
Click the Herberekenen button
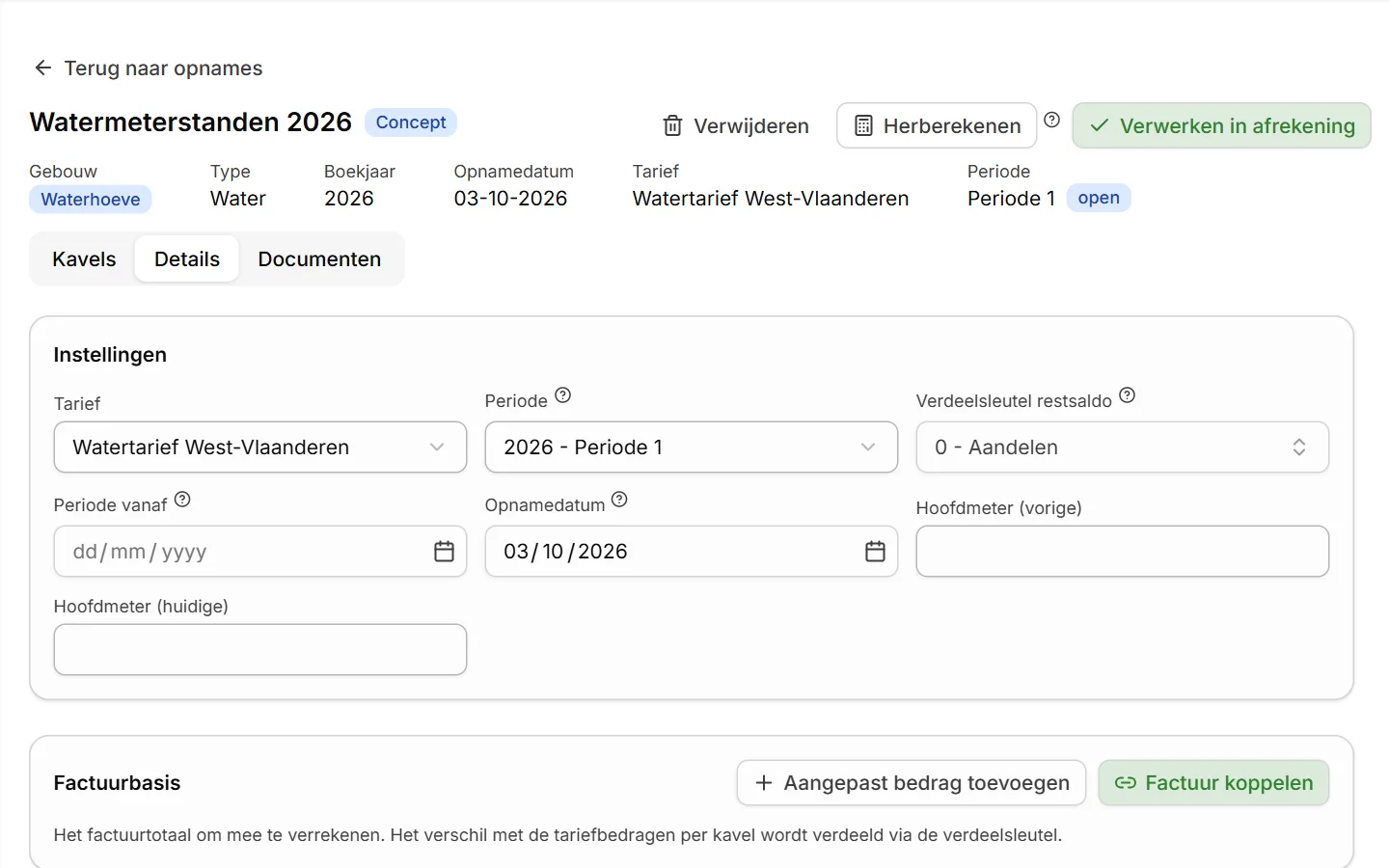pyautogui.click(x=937, y=126)
